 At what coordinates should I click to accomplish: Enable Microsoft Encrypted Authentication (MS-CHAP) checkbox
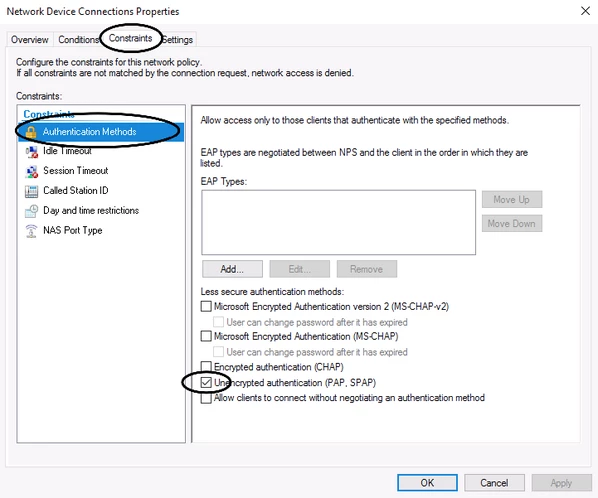pos(206,336)
